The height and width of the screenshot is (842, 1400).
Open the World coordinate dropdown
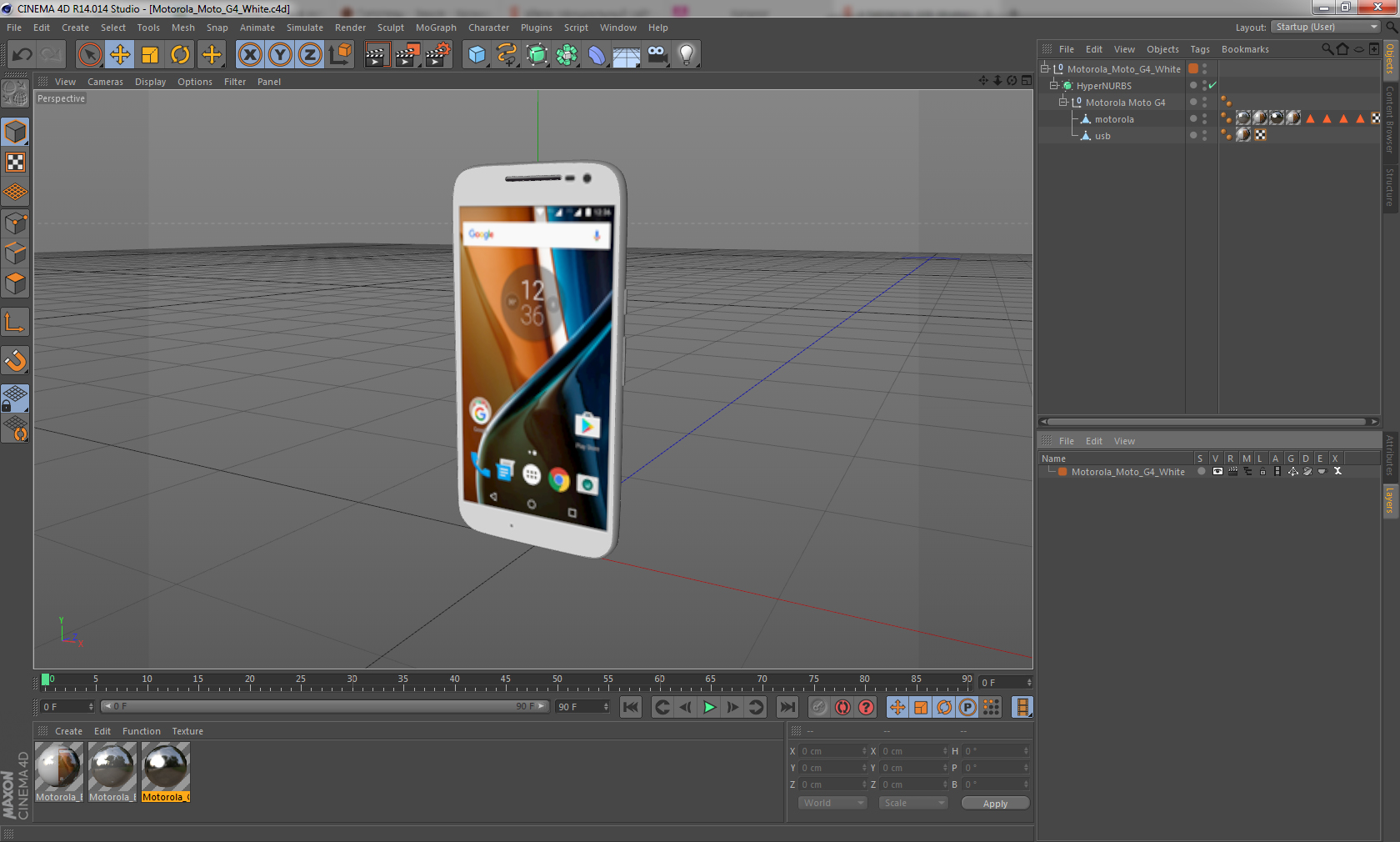pyautogui.click(x=832, y=803)
